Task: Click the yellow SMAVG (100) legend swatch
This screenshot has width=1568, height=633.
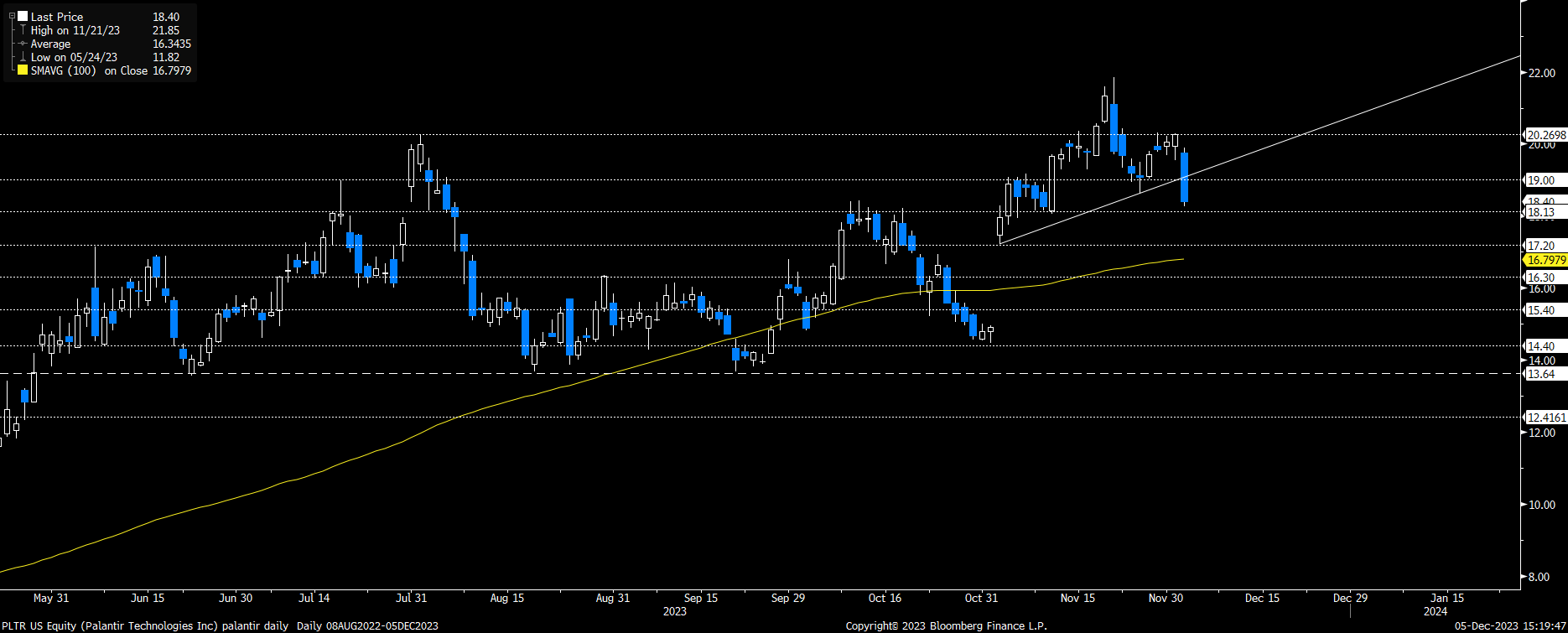Action: pos(23,71)
